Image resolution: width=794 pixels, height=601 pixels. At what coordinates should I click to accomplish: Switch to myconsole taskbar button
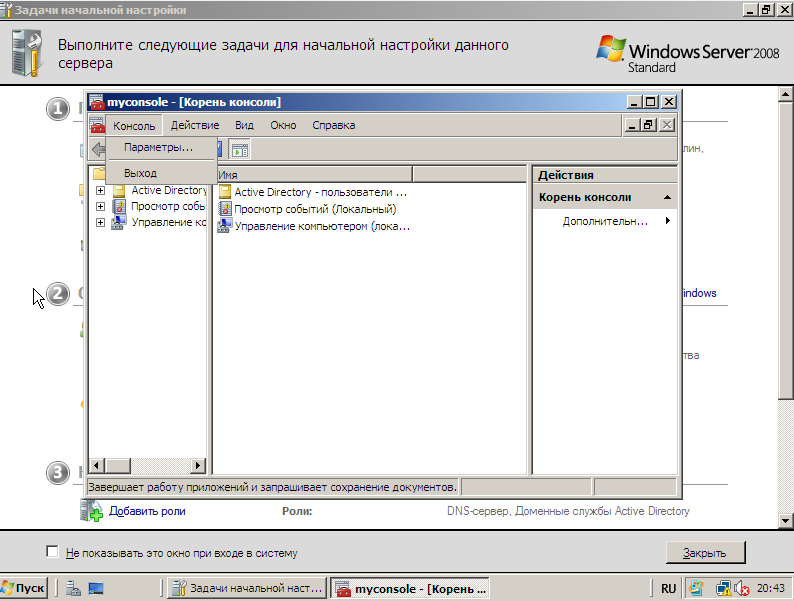[410, 588]
